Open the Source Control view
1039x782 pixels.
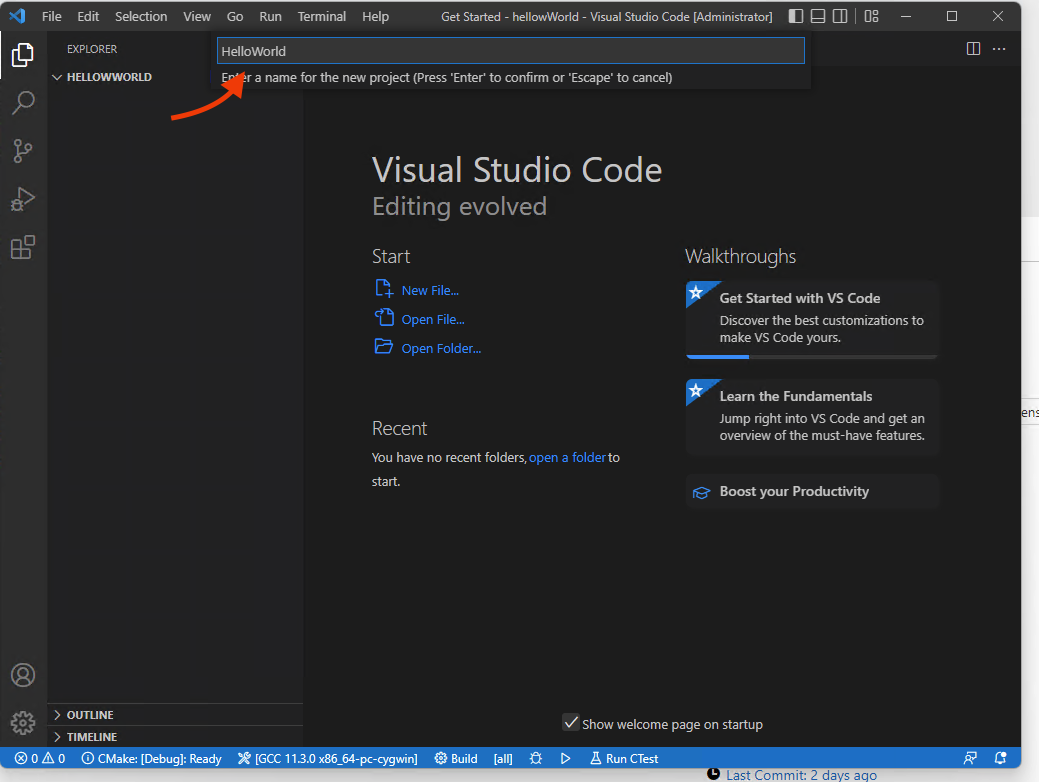pyautogui.click(x=22, y=151)
